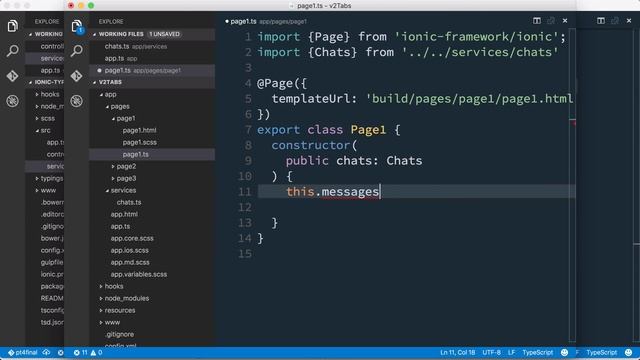Open the warnings count showing 0
Viewport: 640px width, 360px height.
[96, 352]
